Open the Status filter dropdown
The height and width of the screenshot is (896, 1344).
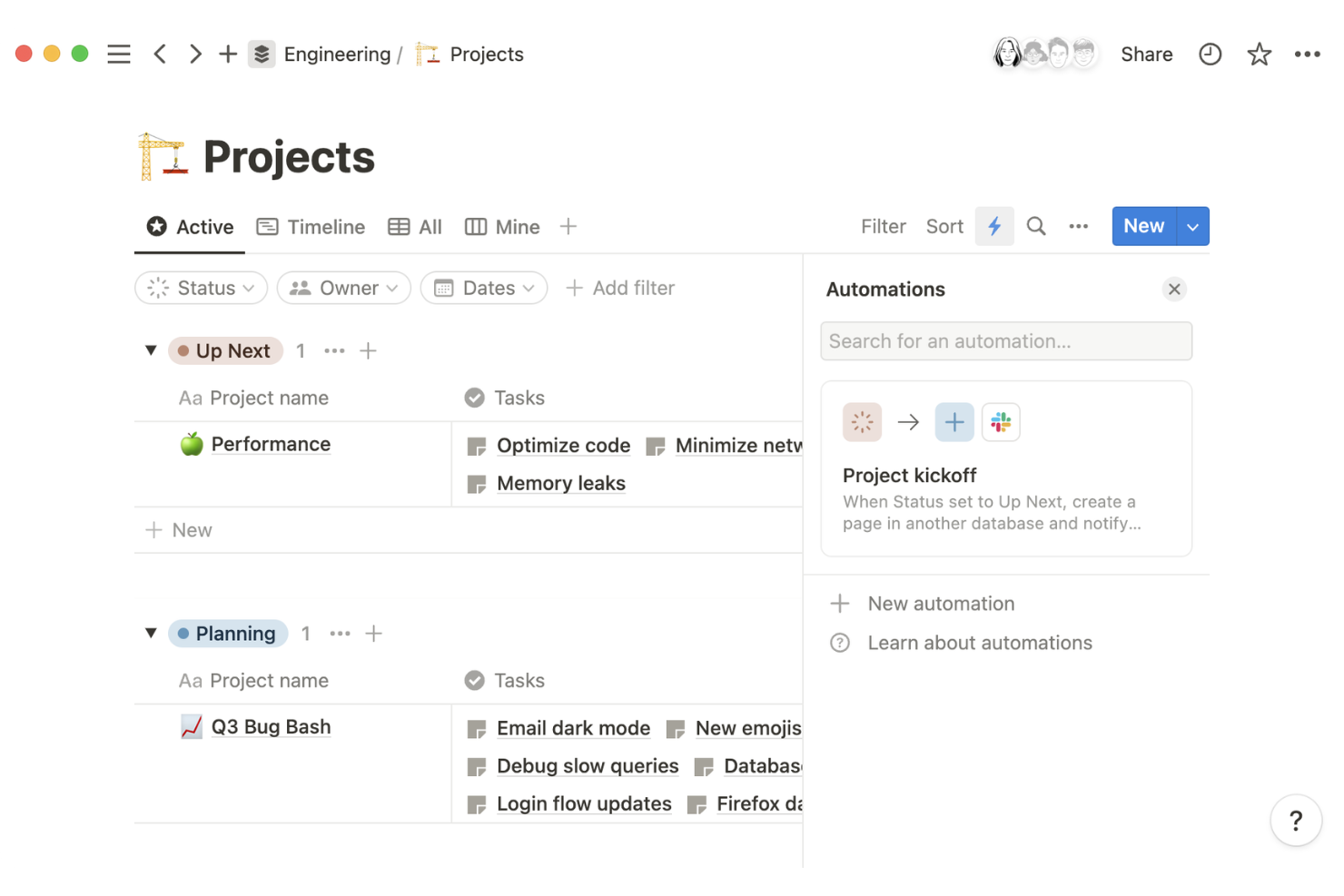coord(201,288)
